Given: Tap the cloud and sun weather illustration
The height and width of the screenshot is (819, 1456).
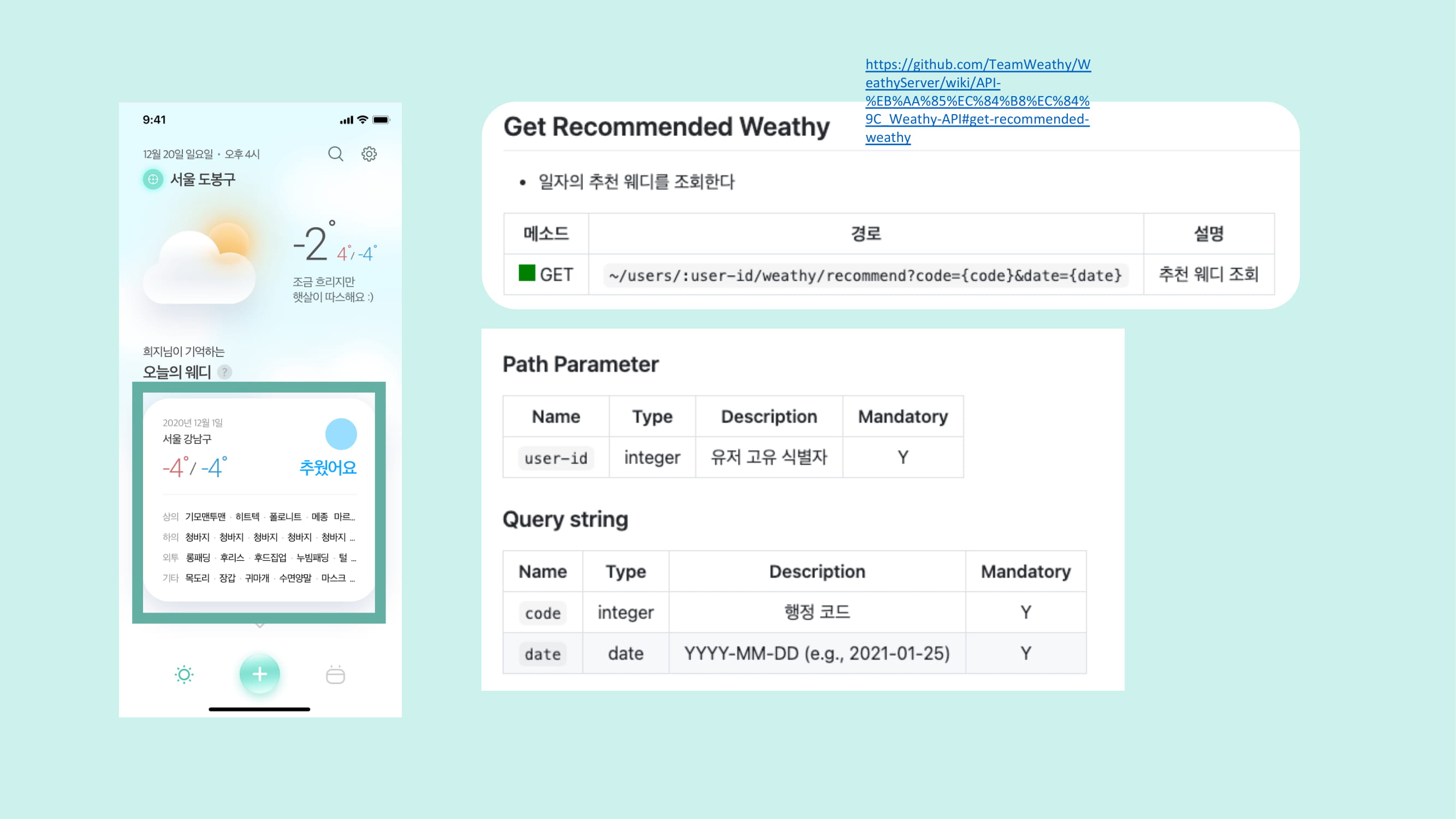Looking at the screenshot, I should [199, 263].
